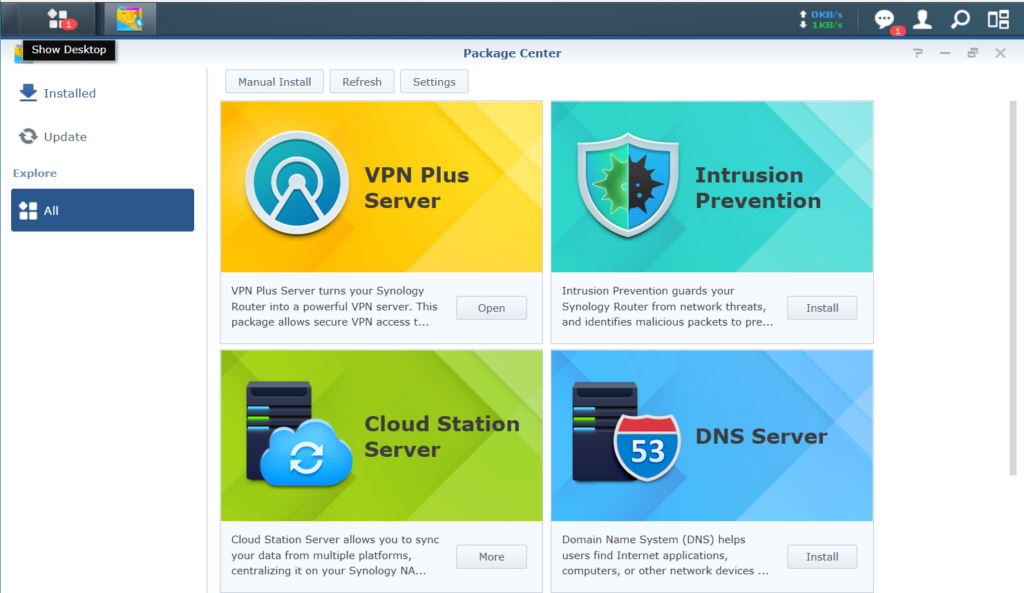Click the VPN Plus Server description text
The image size is (1024, 593).
point(334,306)
